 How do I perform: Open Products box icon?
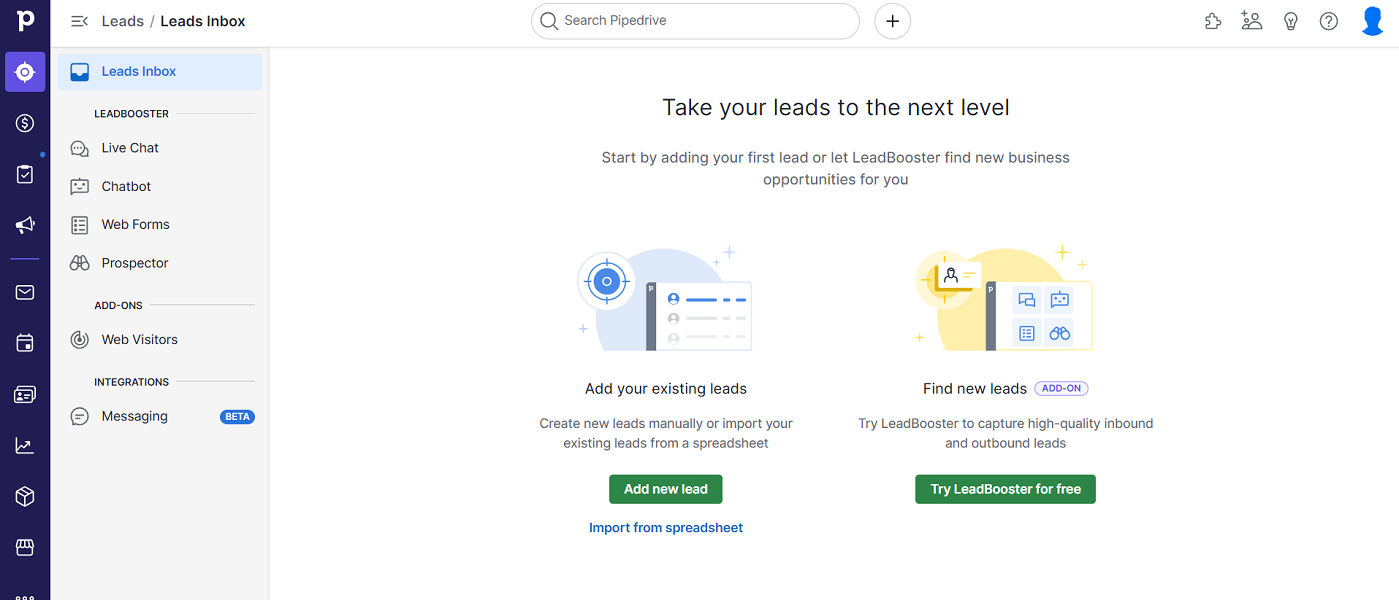pos(25,497)
